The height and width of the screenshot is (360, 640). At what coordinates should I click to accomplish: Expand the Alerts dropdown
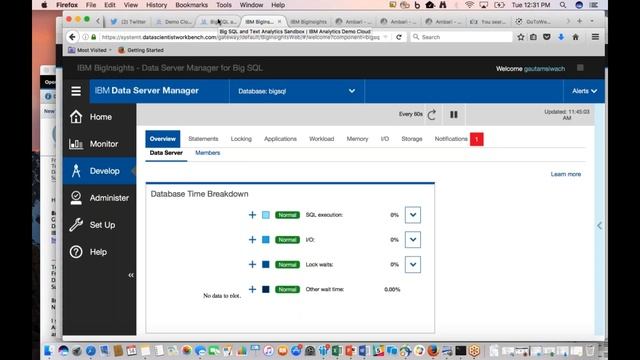584,91
